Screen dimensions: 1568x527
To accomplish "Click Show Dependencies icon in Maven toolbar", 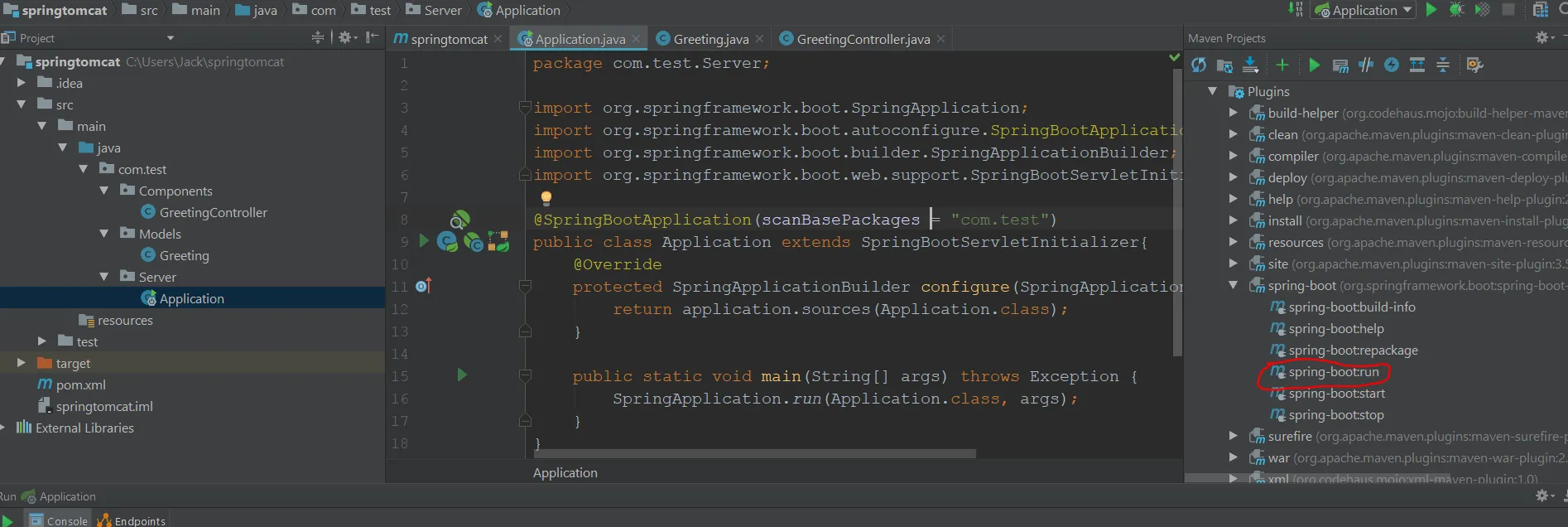I will coord(1417,65).
